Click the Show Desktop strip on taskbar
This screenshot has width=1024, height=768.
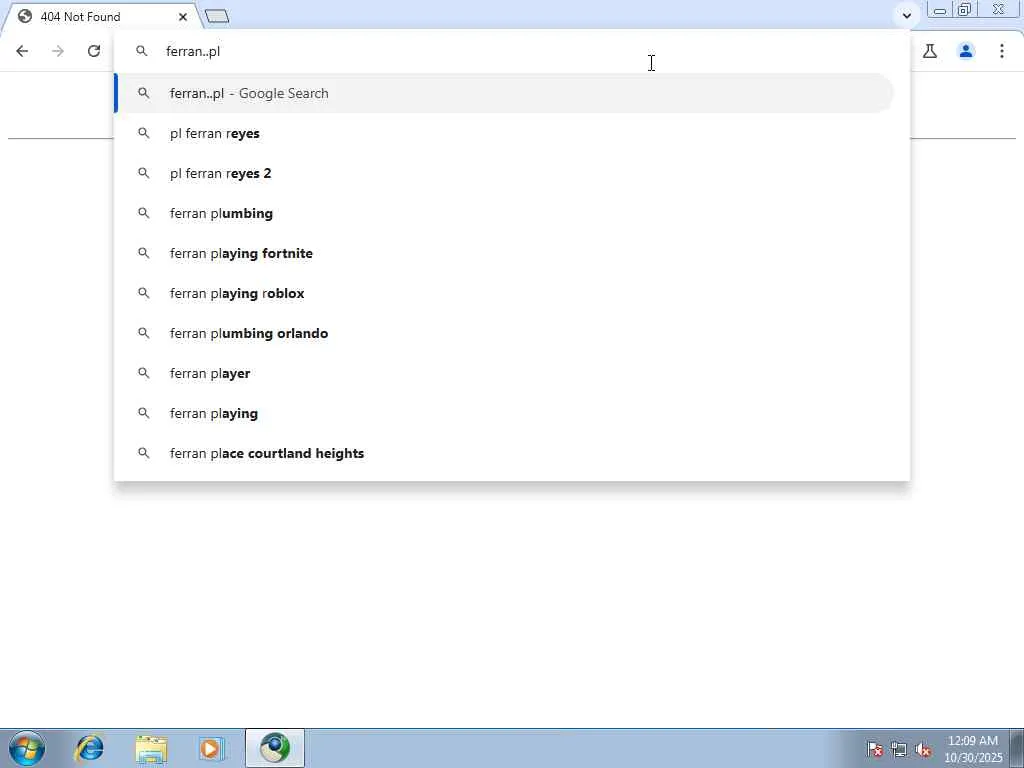tap(1017, 748)
